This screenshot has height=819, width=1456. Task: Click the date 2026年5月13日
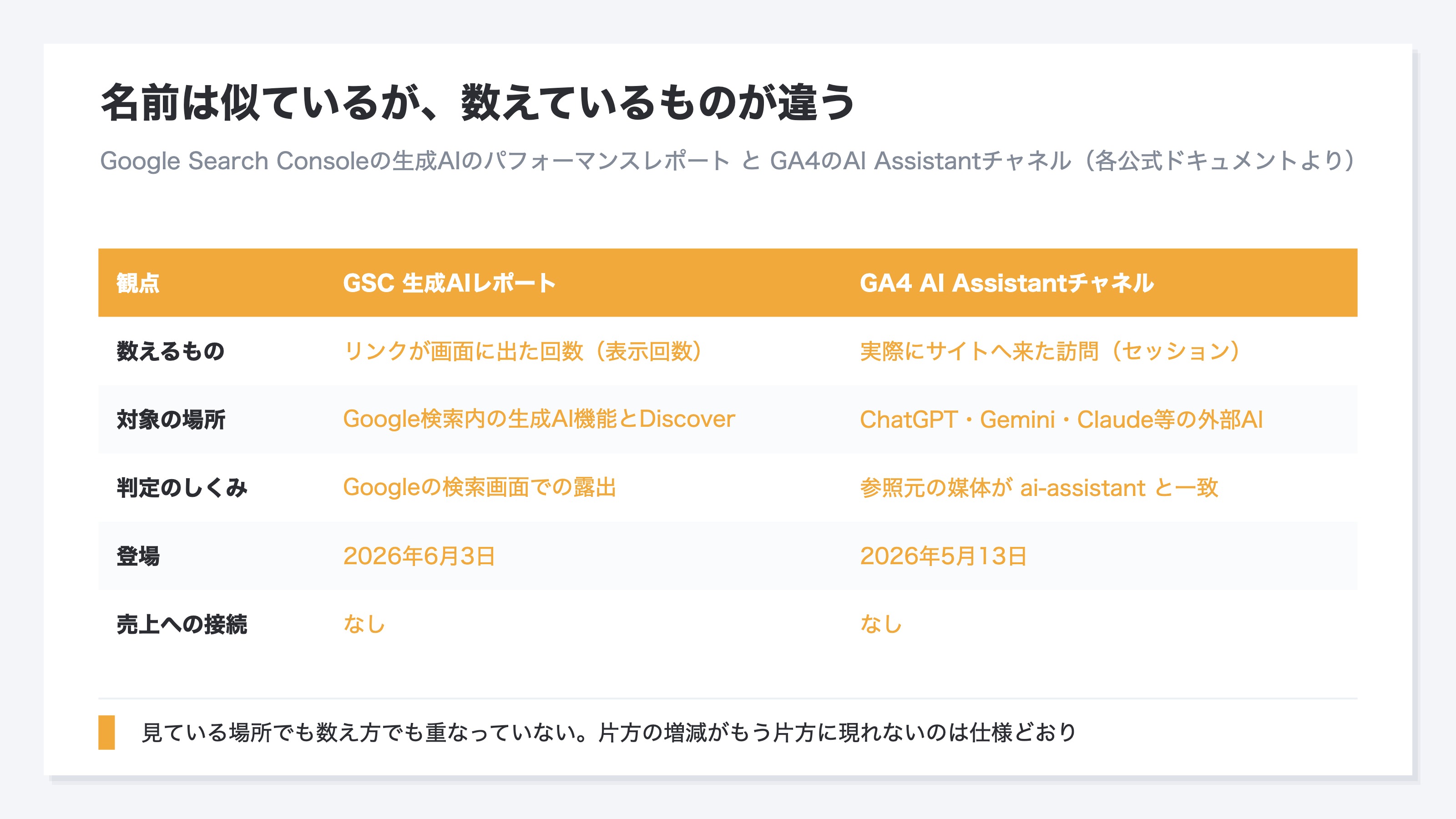point(943,556)
